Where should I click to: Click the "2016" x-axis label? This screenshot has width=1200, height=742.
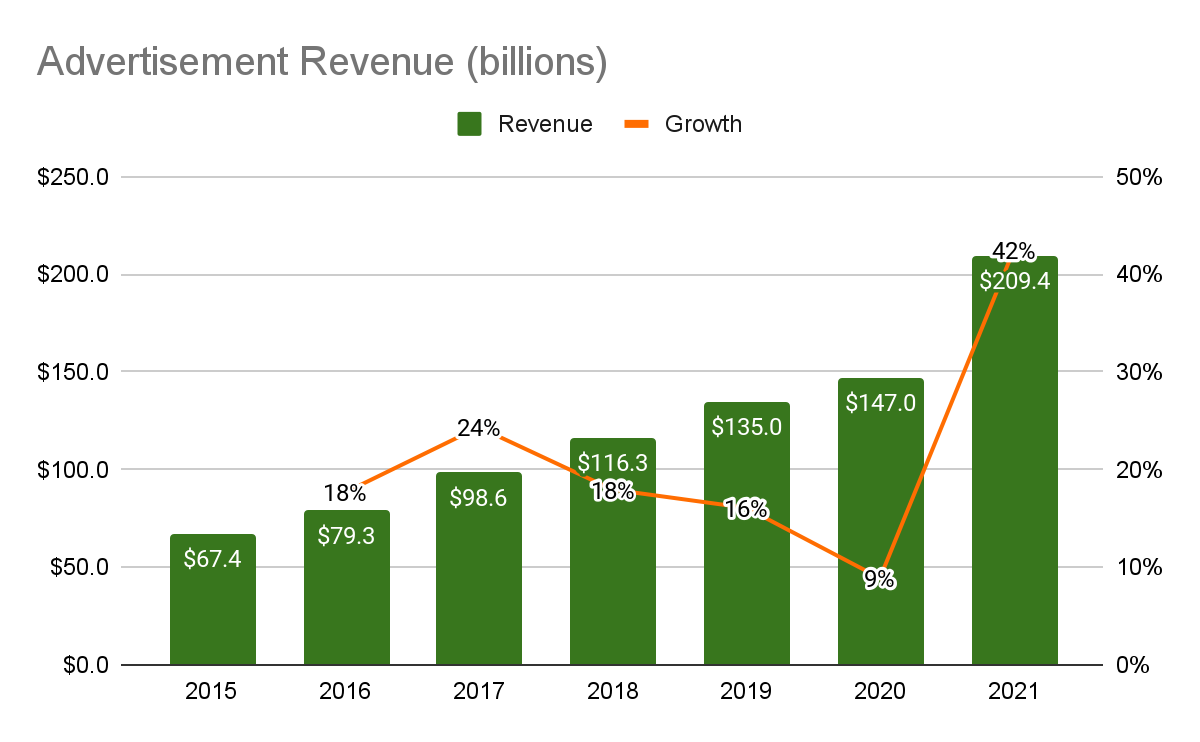[346, 691]
